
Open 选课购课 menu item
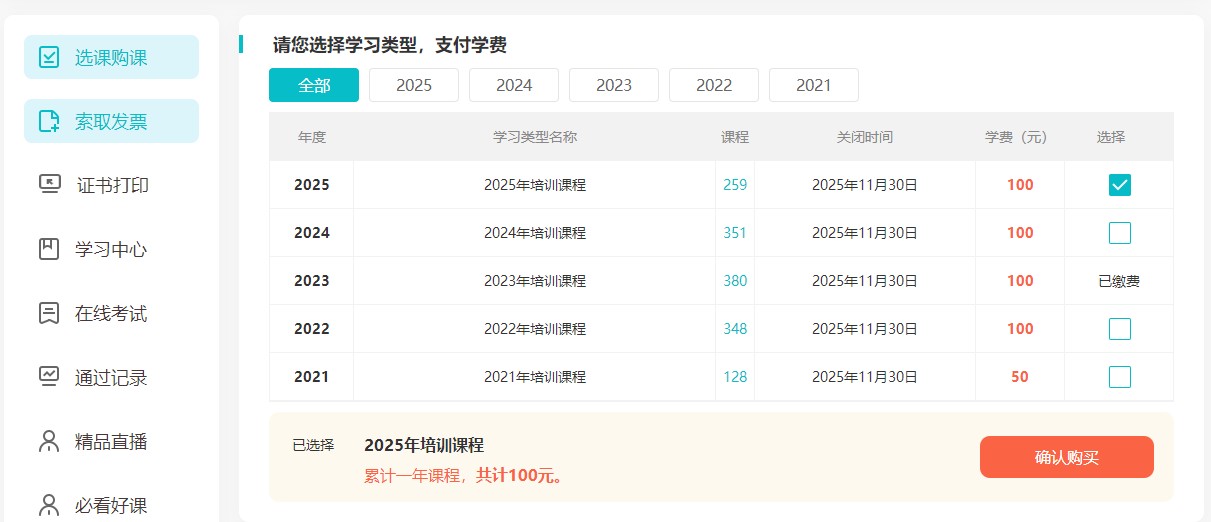click(x=112, y=57)
